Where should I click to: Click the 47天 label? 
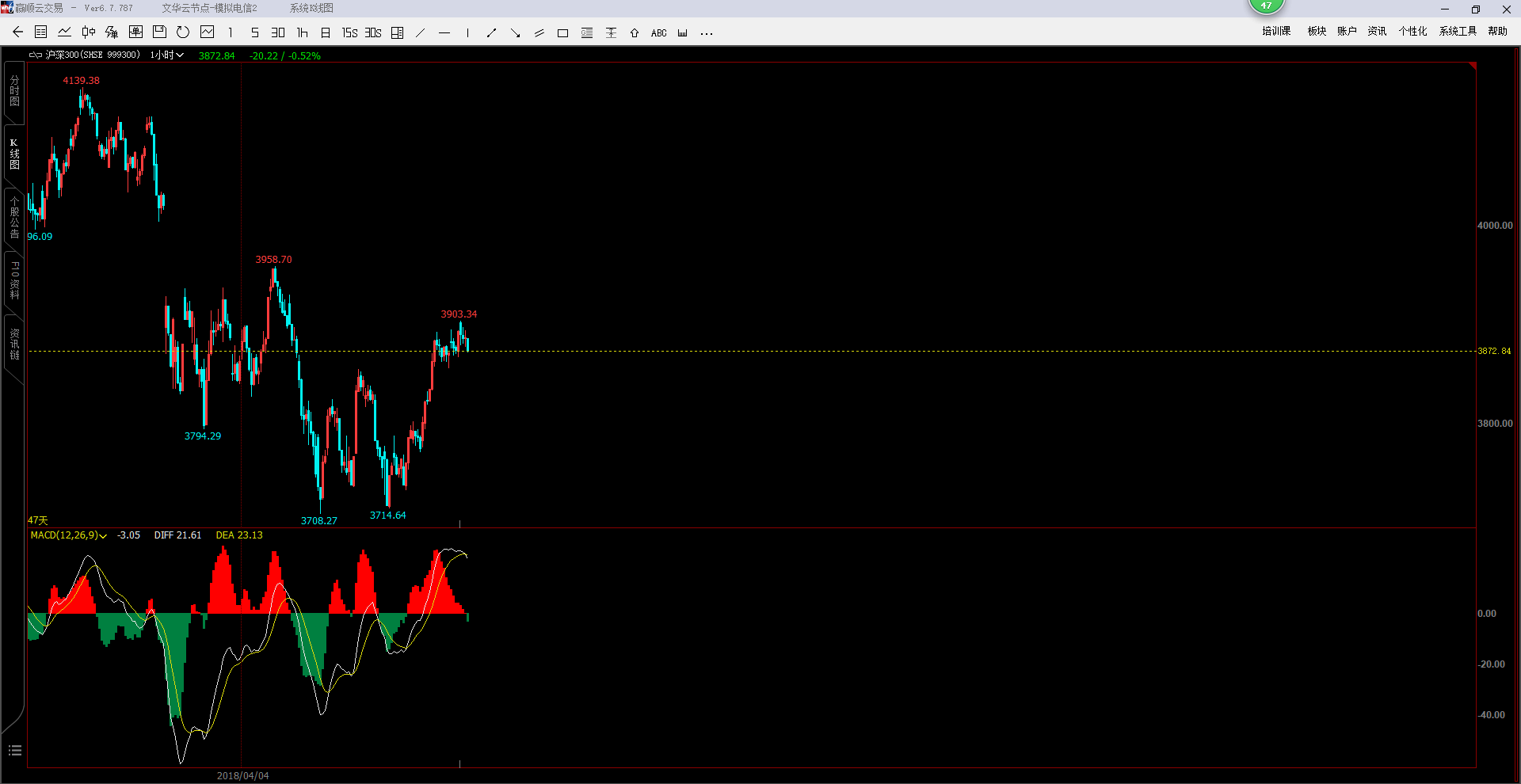[x=38, y=520]
